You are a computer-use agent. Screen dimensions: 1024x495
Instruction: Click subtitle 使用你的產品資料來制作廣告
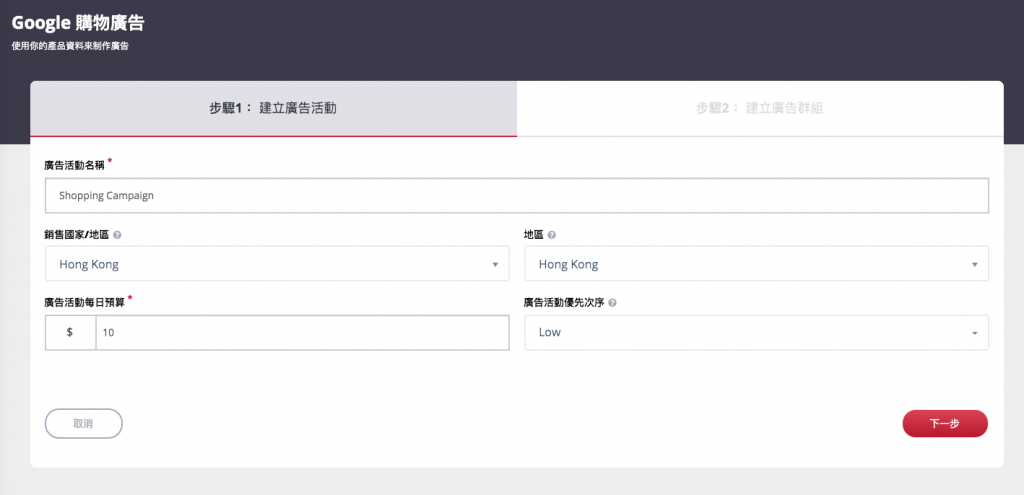point(70,46)
